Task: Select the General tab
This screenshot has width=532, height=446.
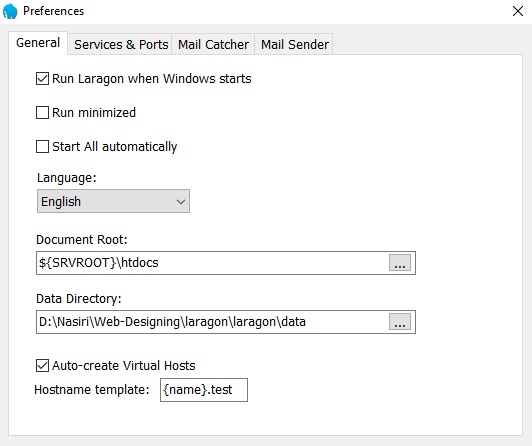Action: (38, 43)
